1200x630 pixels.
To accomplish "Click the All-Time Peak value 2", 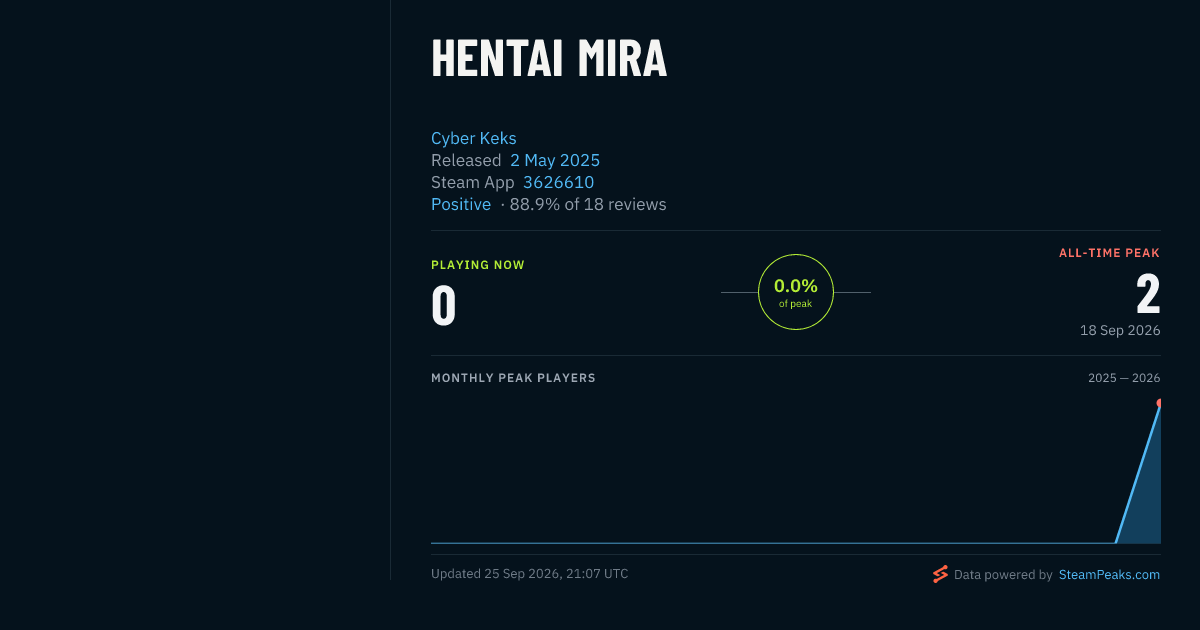I will [x=1148, y=295].
